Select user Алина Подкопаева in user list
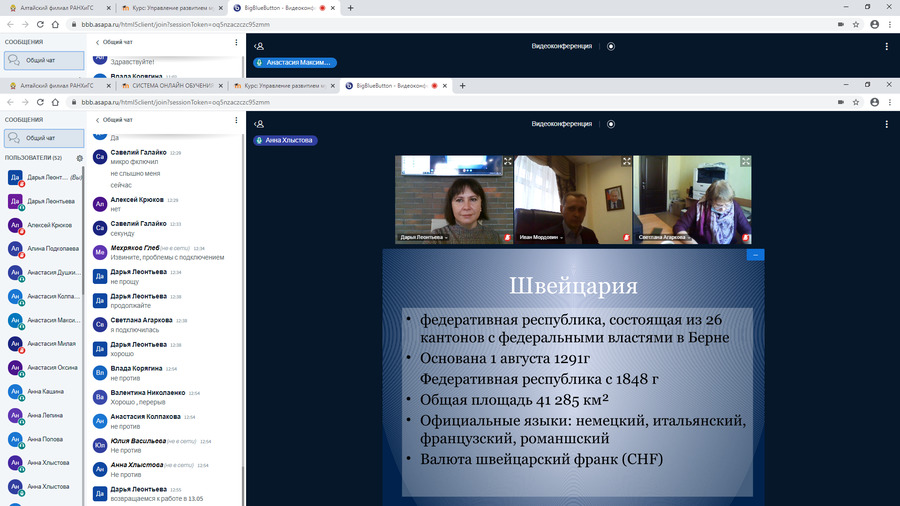The height and width of the screenshot is (506, 900). pyautogui.click(x=44, y=249)
